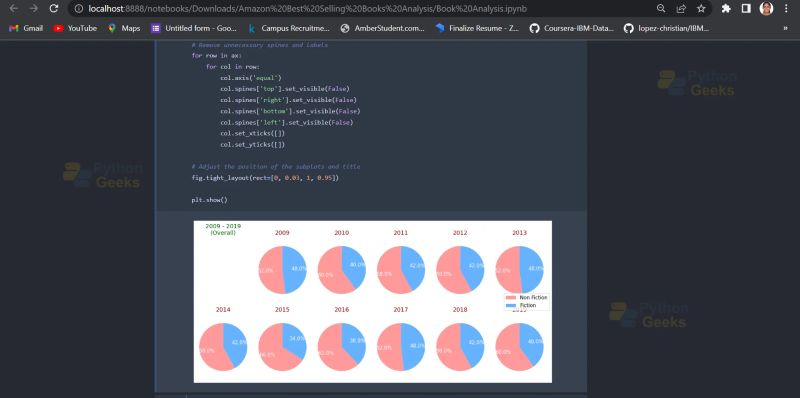Click the '2009 - 2019 (Overall)' title
This screenshot has height=398, width=800.
[x=223, y=229]
